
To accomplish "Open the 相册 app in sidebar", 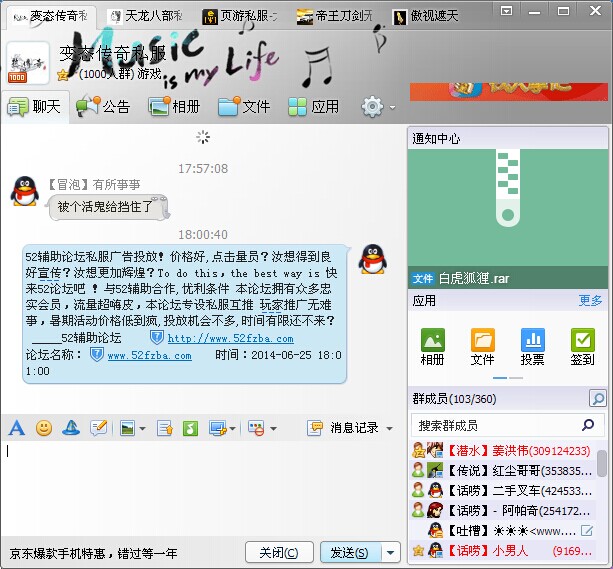I will click(x=432, y=346).
